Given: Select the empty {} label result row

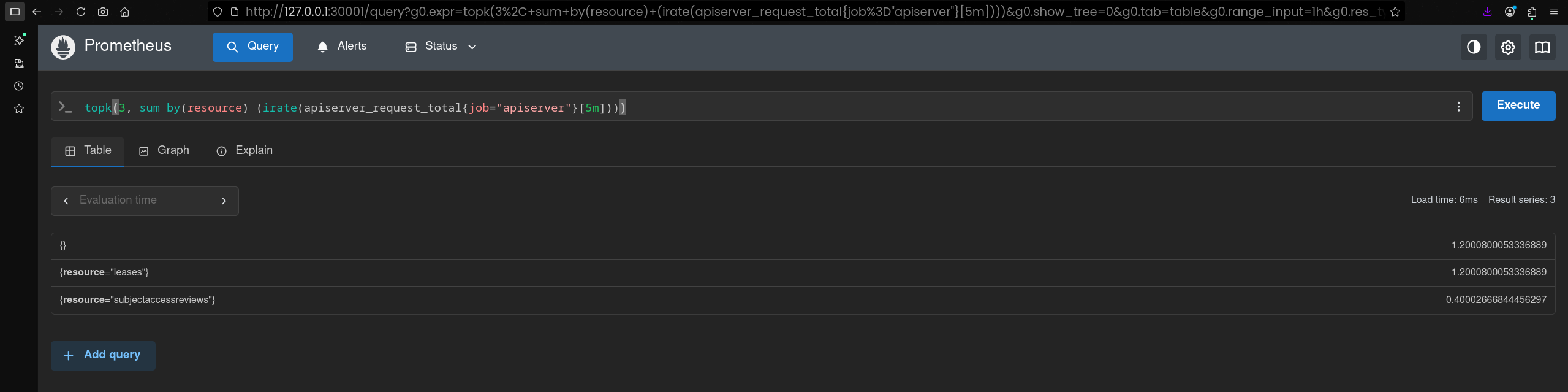Looking at the screenshot, I should (x=803, y=246).
